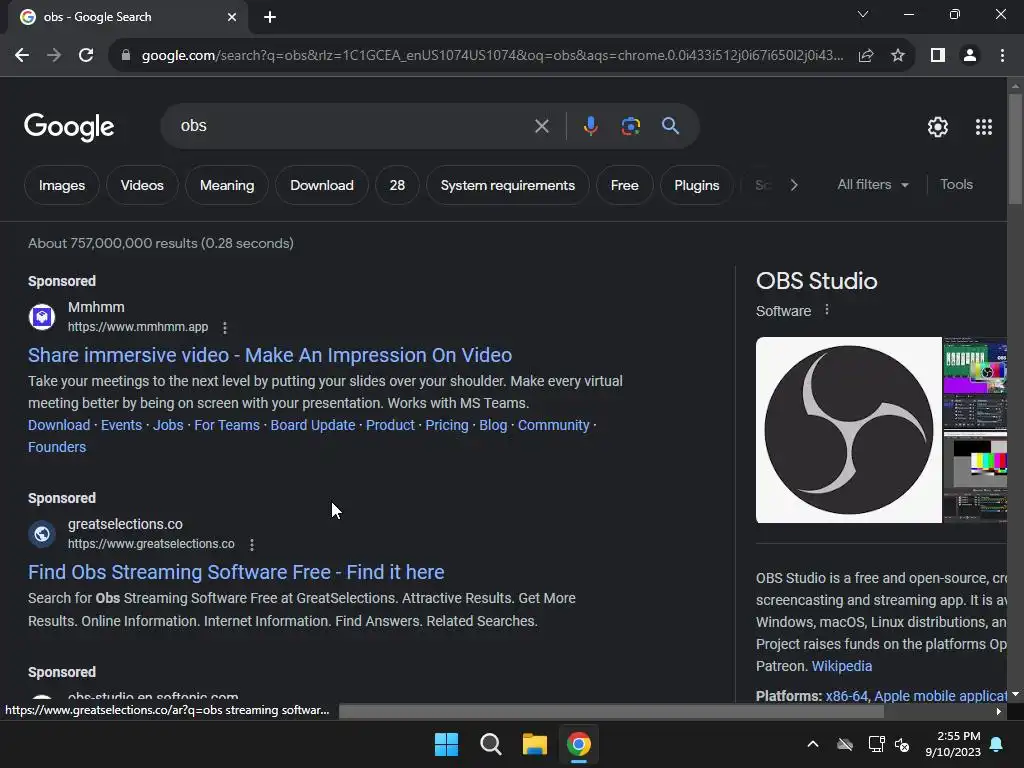Open Mmhmm Jobs sitelink
The image size is (1024, 768).
168,425
